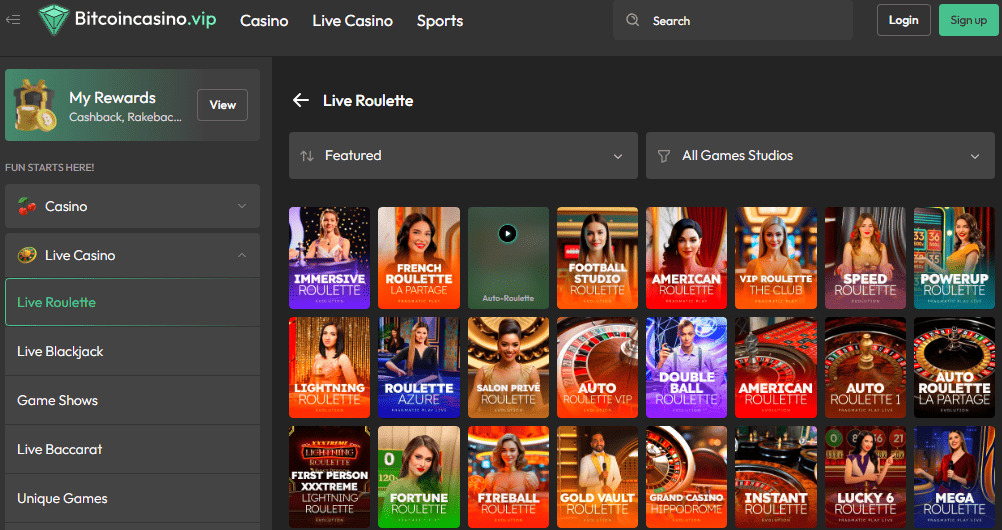Click the filter funnel icon in studios dropdown

(663, 156)
